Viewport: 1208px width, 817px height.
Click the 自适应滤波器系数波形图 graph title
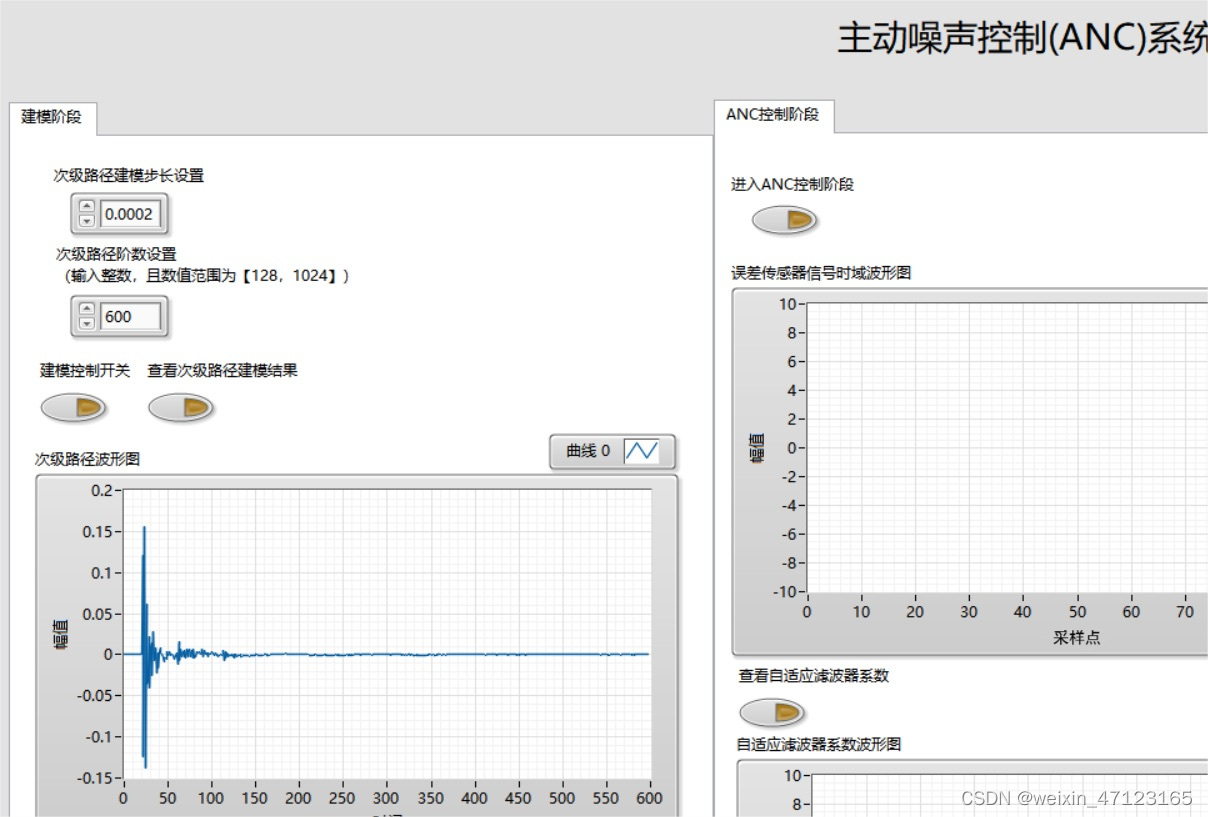pos(817,744)
